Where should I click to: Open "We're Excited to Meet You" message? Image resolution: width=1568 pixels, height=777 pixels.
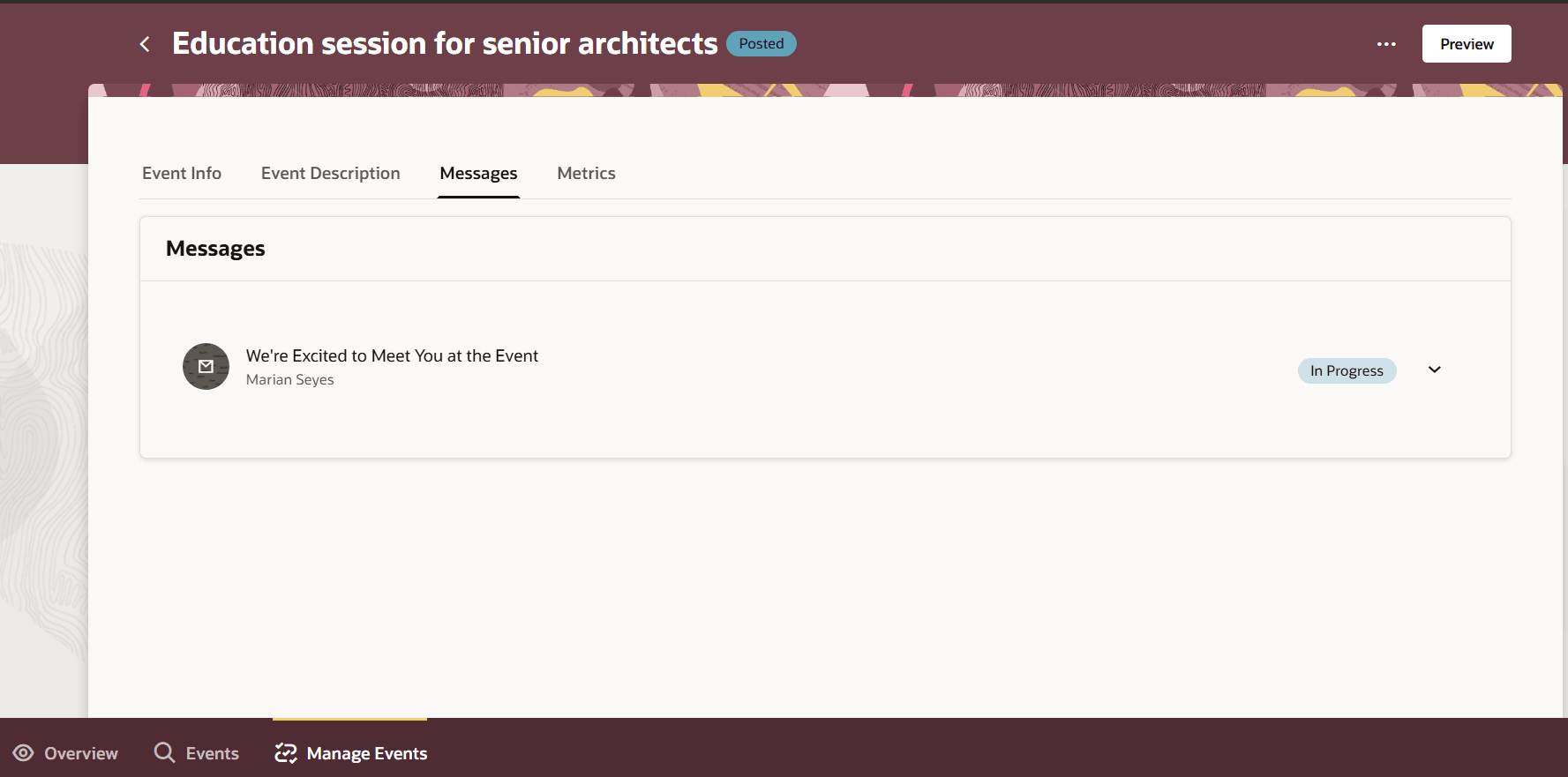(392, 355)
